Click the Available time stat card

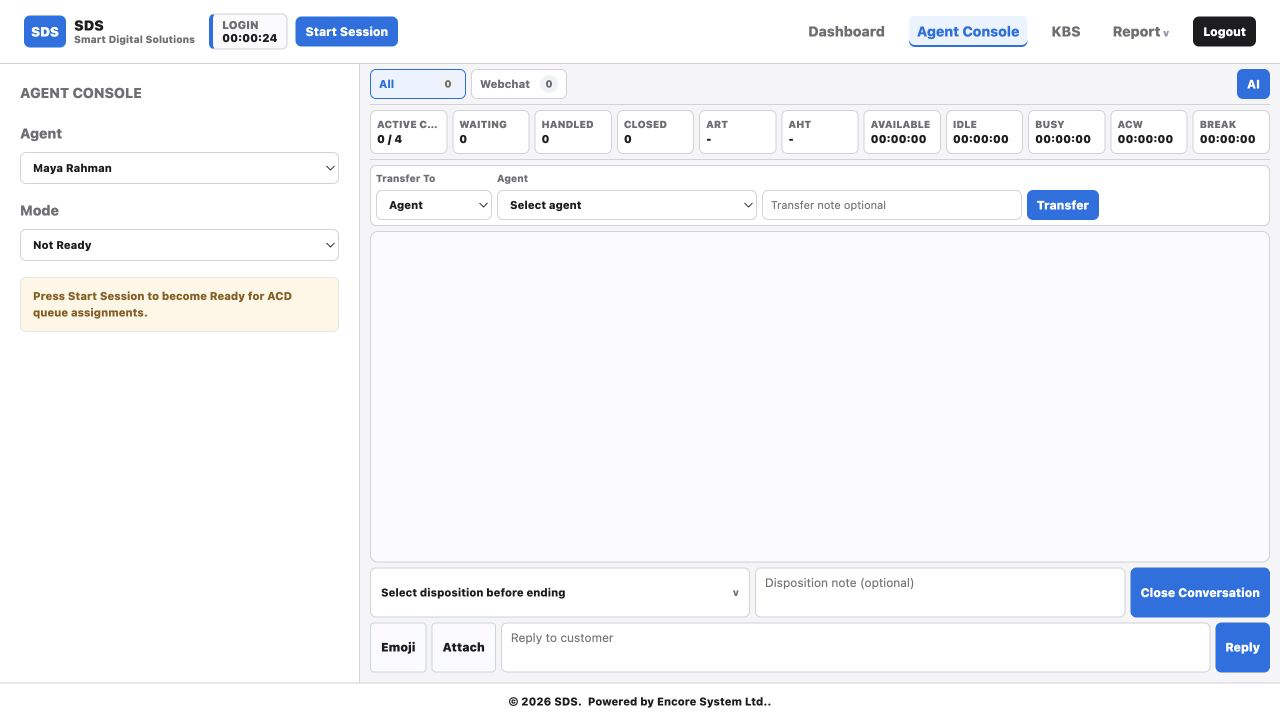[x=902, y=132]
